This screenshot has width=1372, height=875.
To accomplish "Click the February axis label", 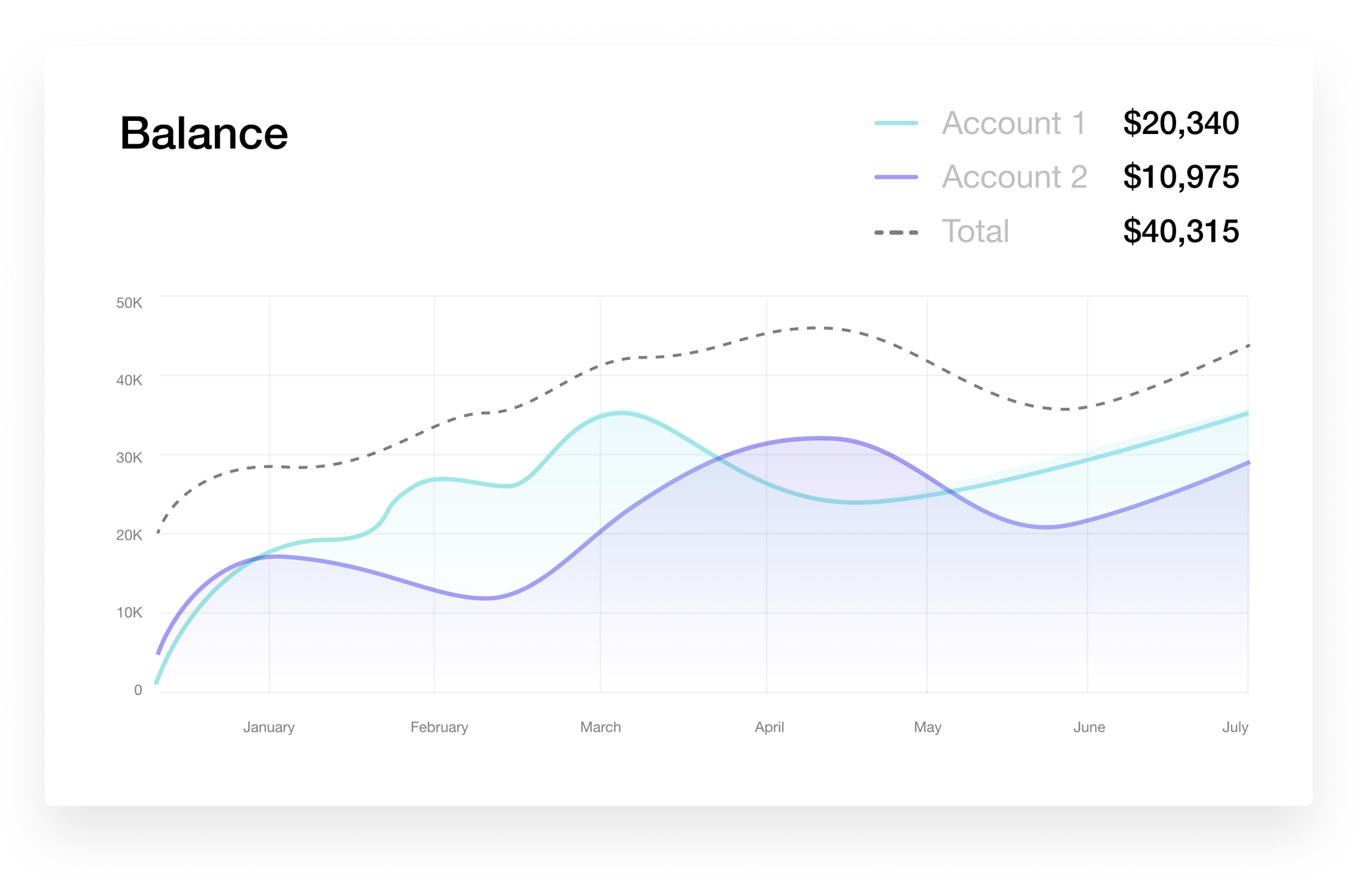I will pyautogui.click(x=439, y=727).
